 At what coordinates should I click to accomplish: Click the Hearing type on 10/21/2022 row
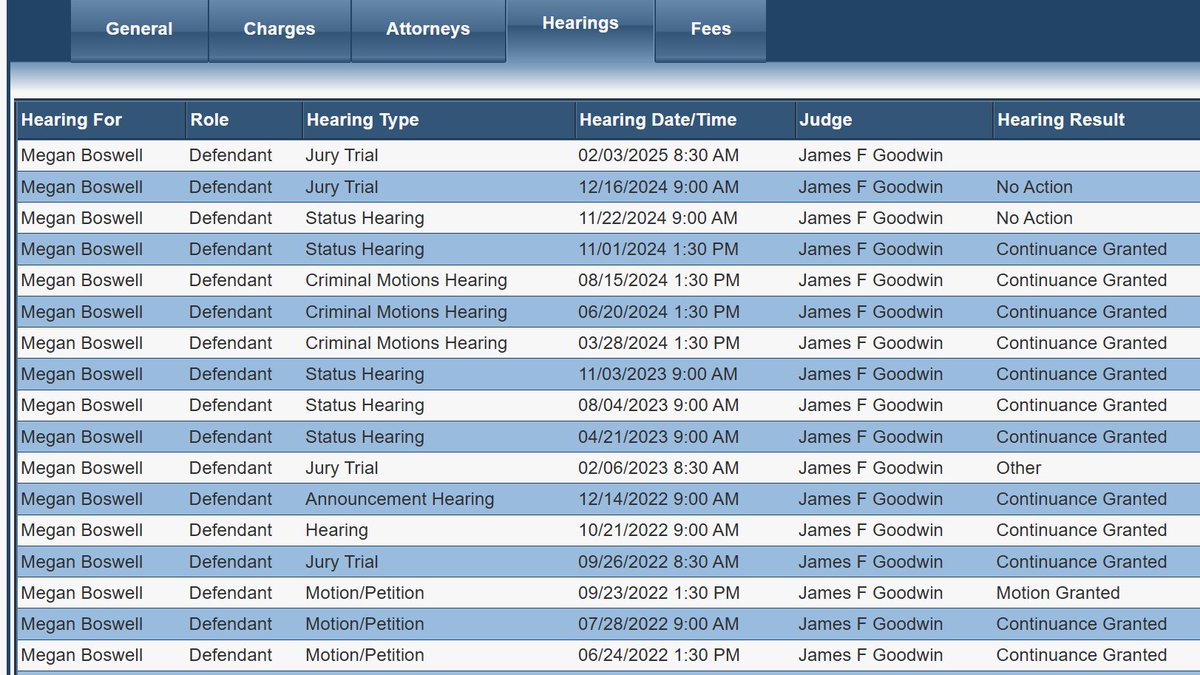coord(337,530)
